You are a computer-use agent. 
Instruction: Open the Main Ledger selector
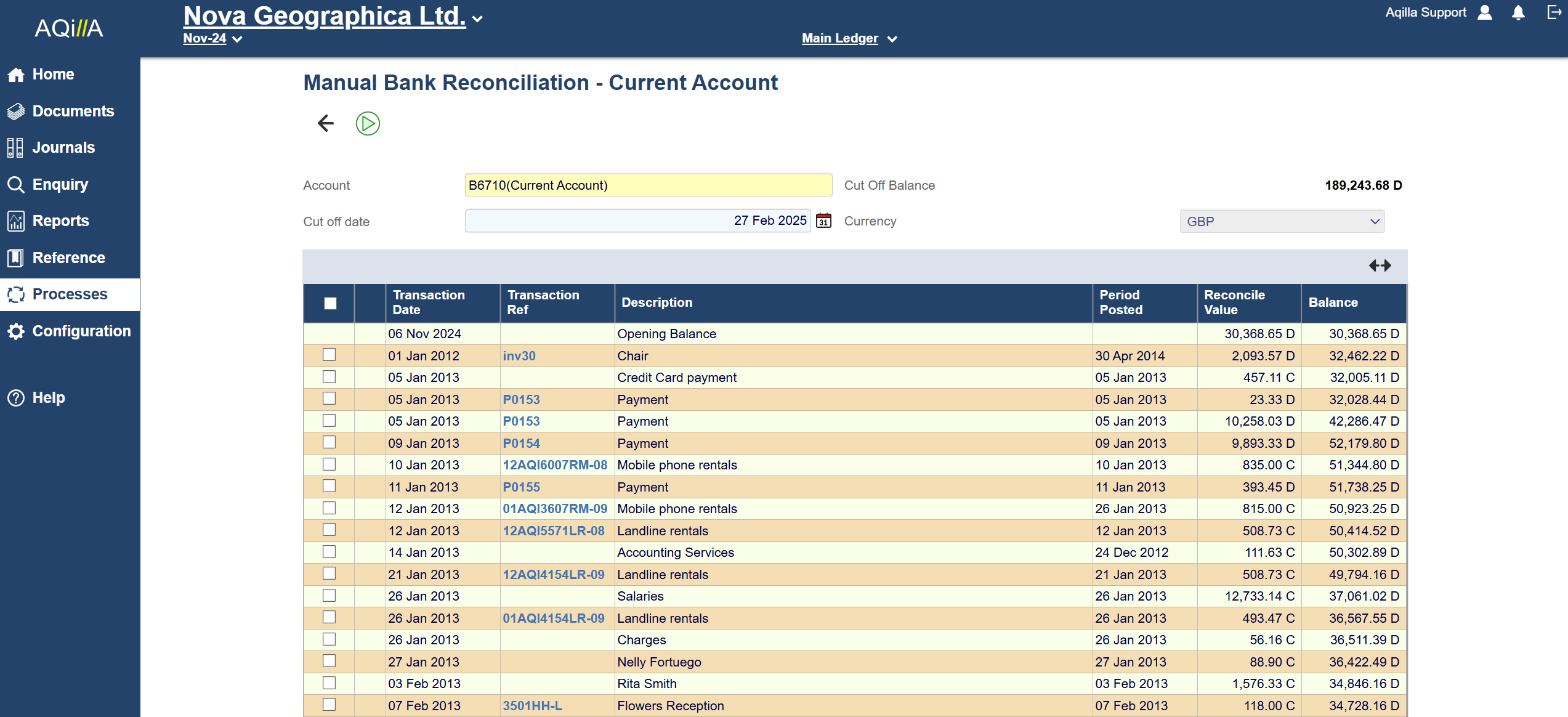849,39
